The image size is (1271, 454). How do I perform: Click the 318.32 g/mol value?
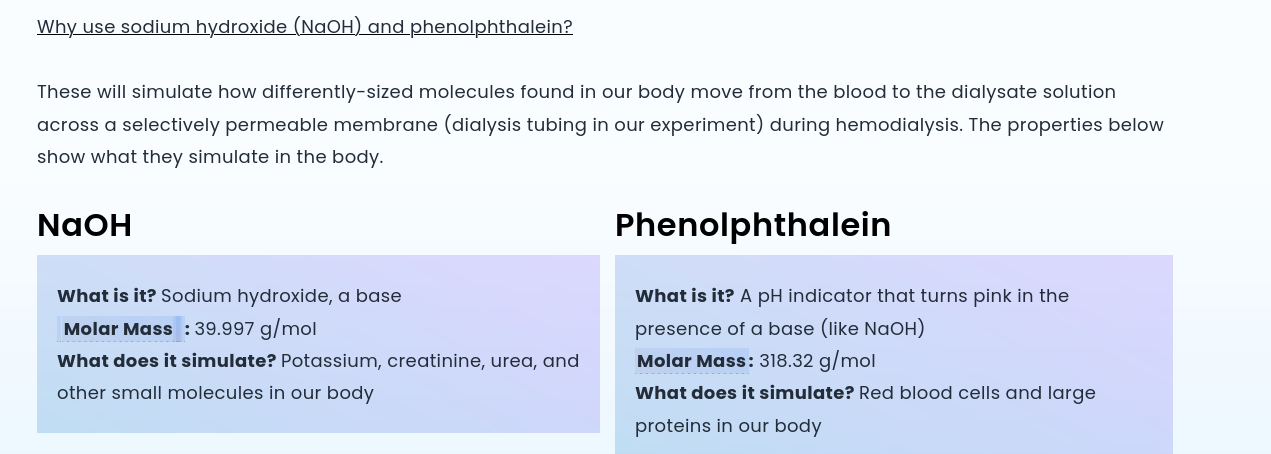(817, 361)
